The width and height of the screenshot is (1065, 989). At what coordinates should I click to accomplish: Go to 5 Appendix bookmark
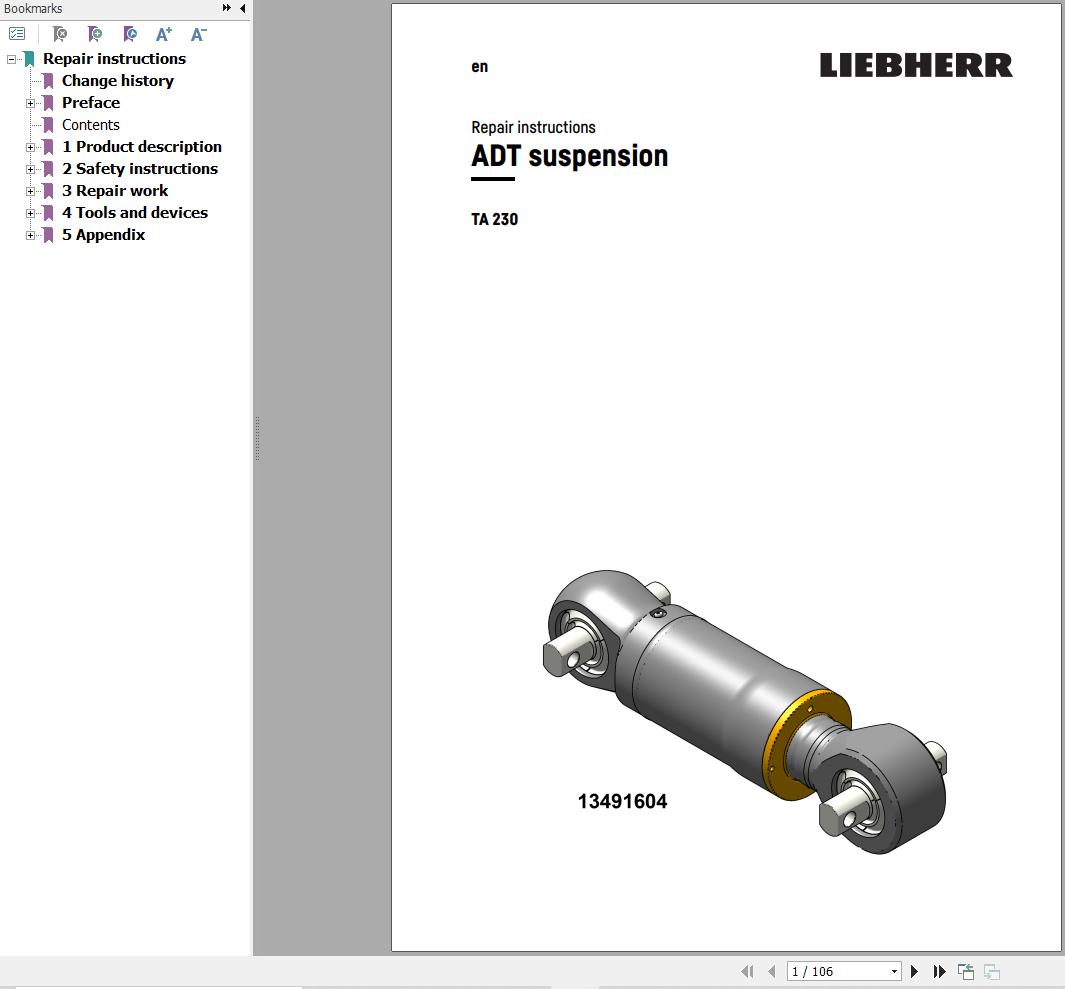[103, 234]
